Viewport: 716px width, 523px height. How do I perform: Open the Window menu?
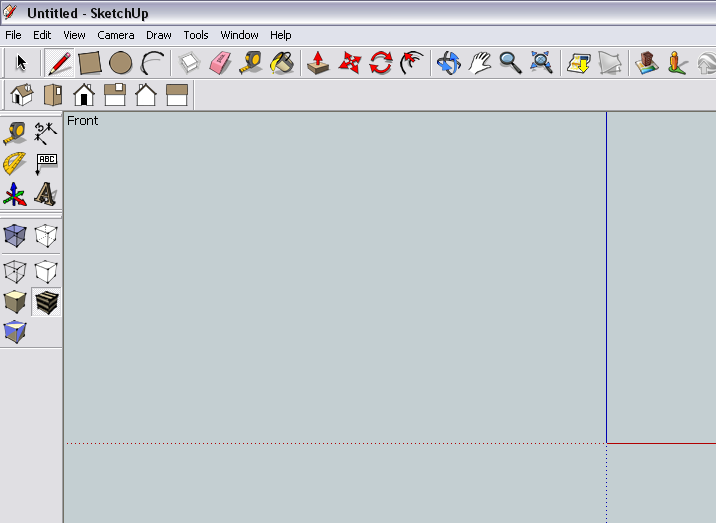pos(239,35)
